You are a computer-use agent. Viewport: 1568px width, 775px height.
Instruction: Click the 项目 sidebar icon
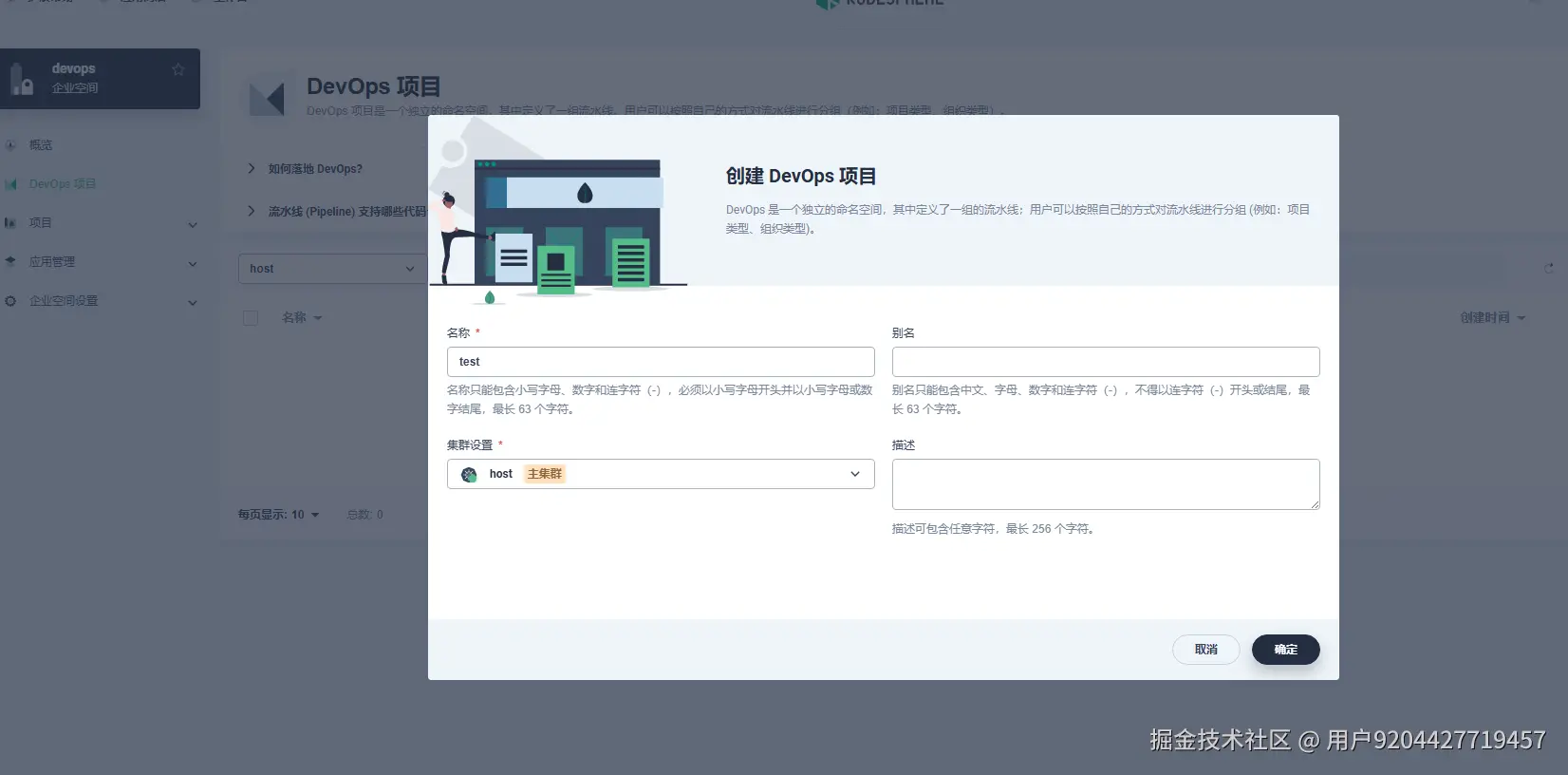10,223
